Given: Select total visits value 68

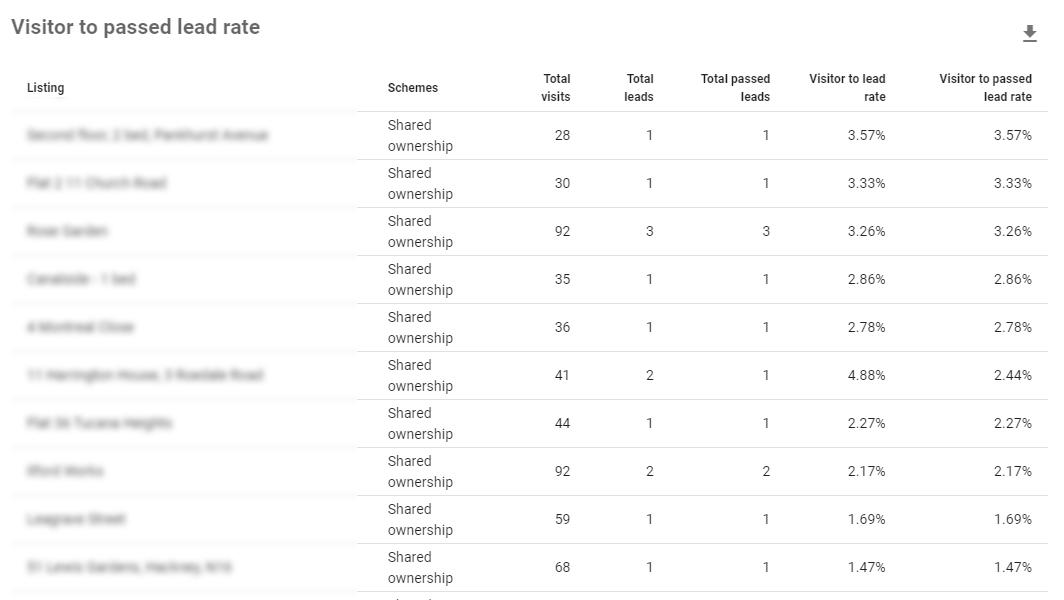Looking at the screenshot, I should click(562, 567).
